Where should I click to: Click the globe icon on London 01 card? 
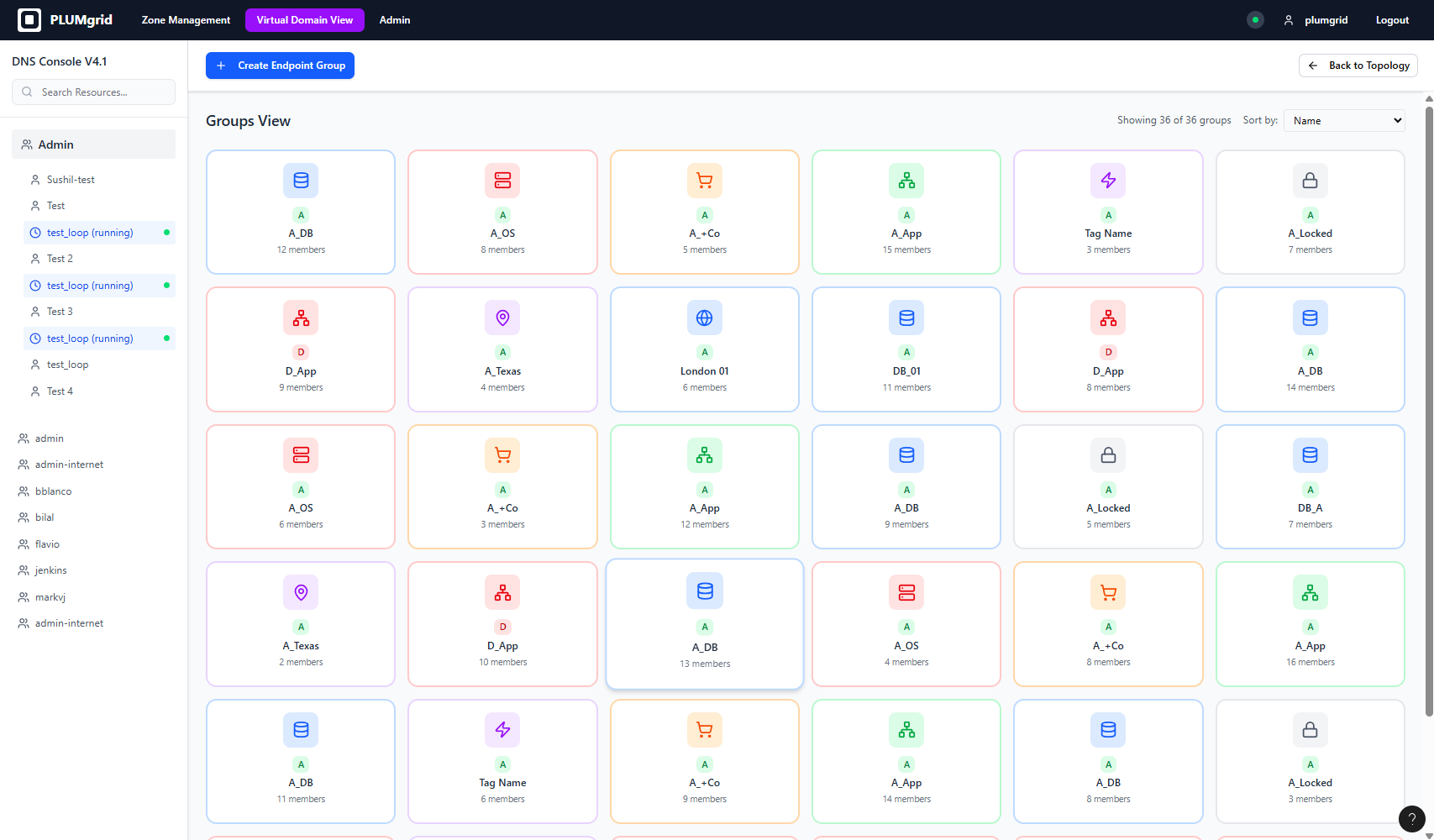click(x=704, y=318)
